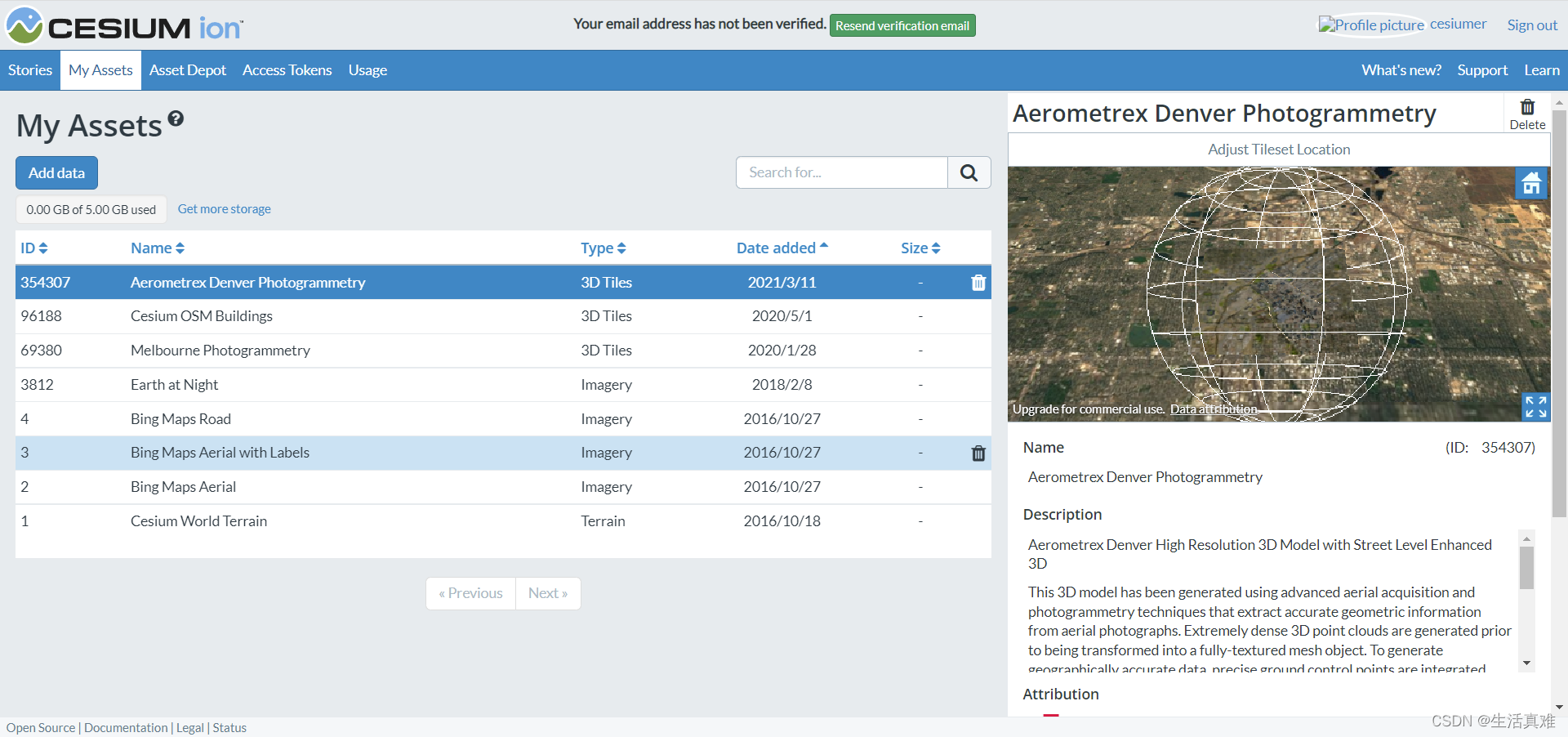Click the storage usage 0.00 GB indicator
The height and width of the screenshot is (737, 1568).
click(x=91, y=209)
